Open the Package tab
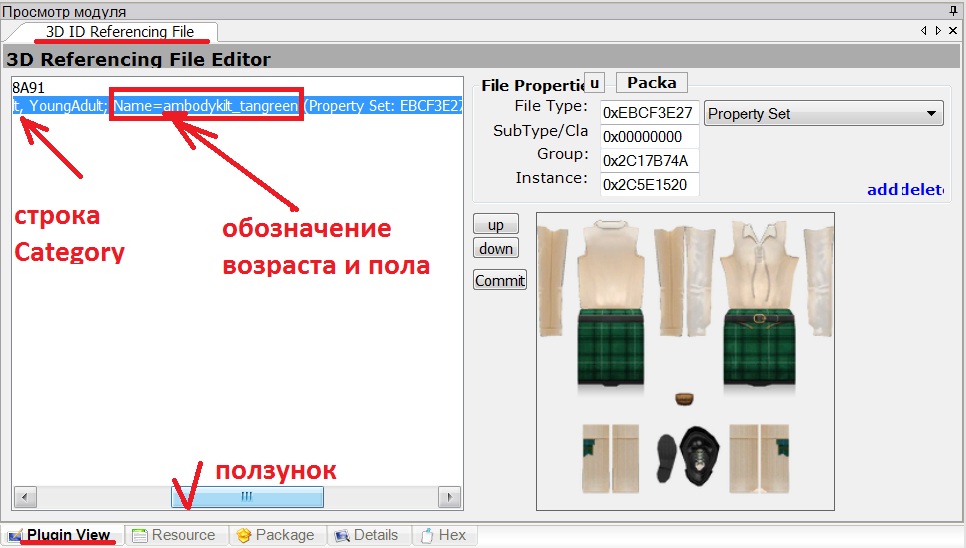966x548 pixels. tap(276, 535)
